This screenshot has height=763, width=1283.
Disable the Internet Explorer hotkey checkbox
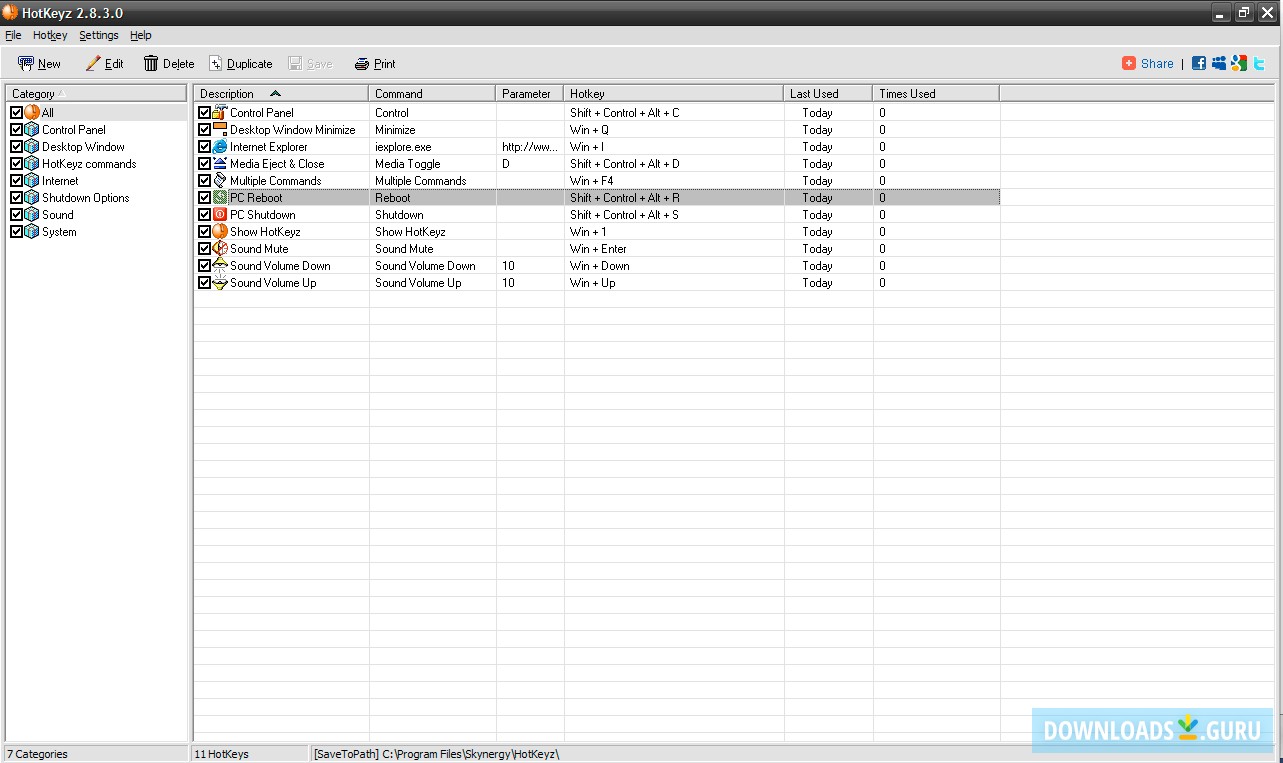pos(205,147)
